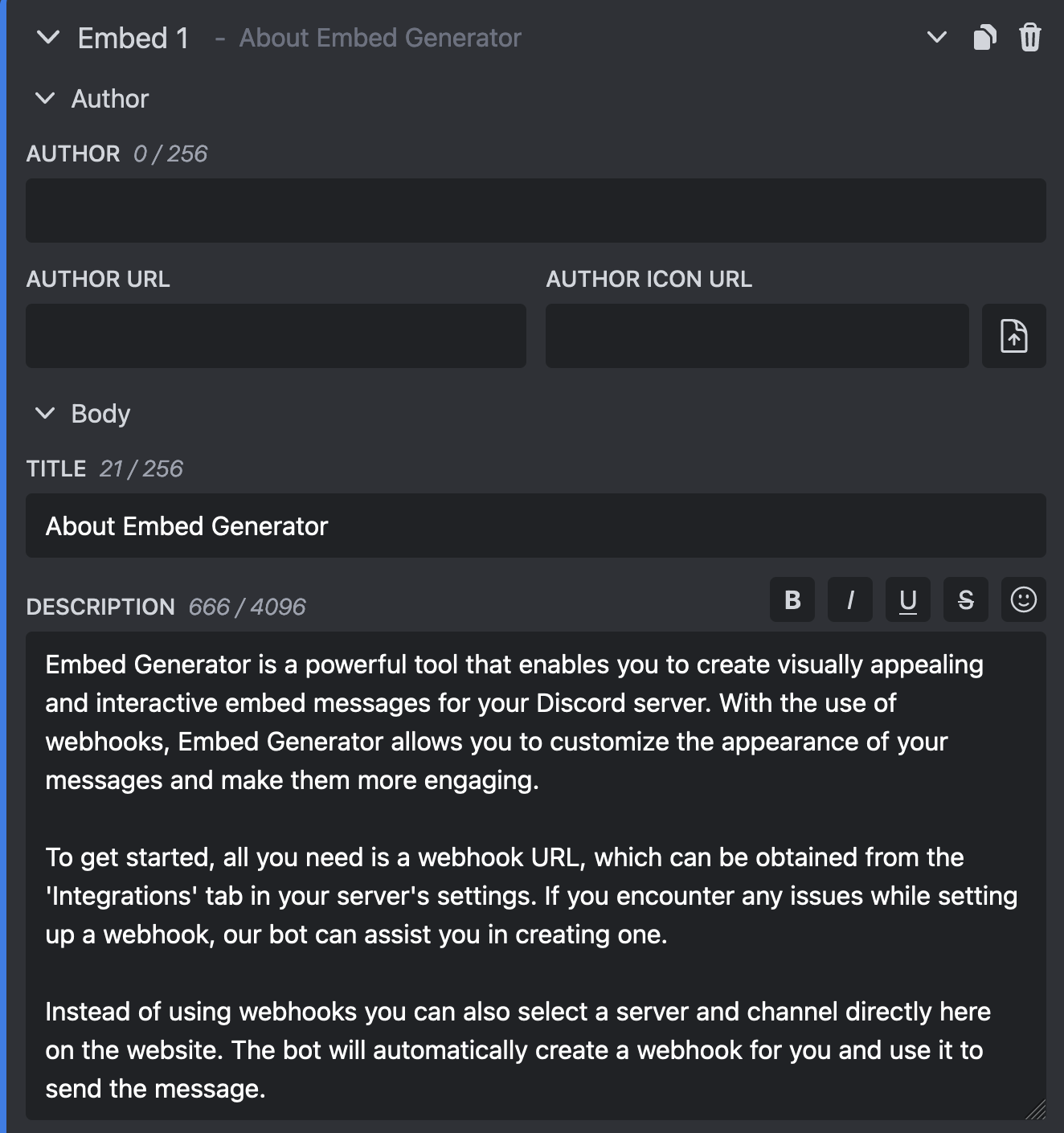Viewport: 1064px width, 1133px height.
Task: Delete Embed 1 using the trash icon
Action: coord(1029,38)
